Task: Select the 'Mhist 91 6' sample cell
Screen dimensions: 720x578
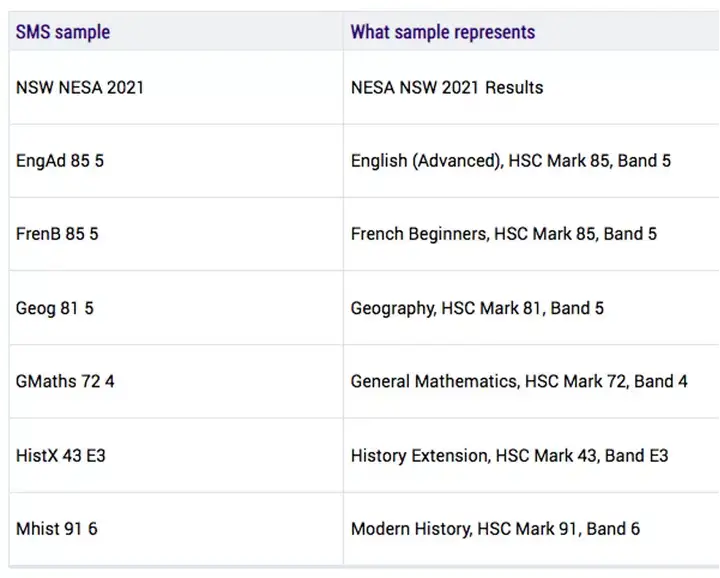Action: [x=57, y=529]
